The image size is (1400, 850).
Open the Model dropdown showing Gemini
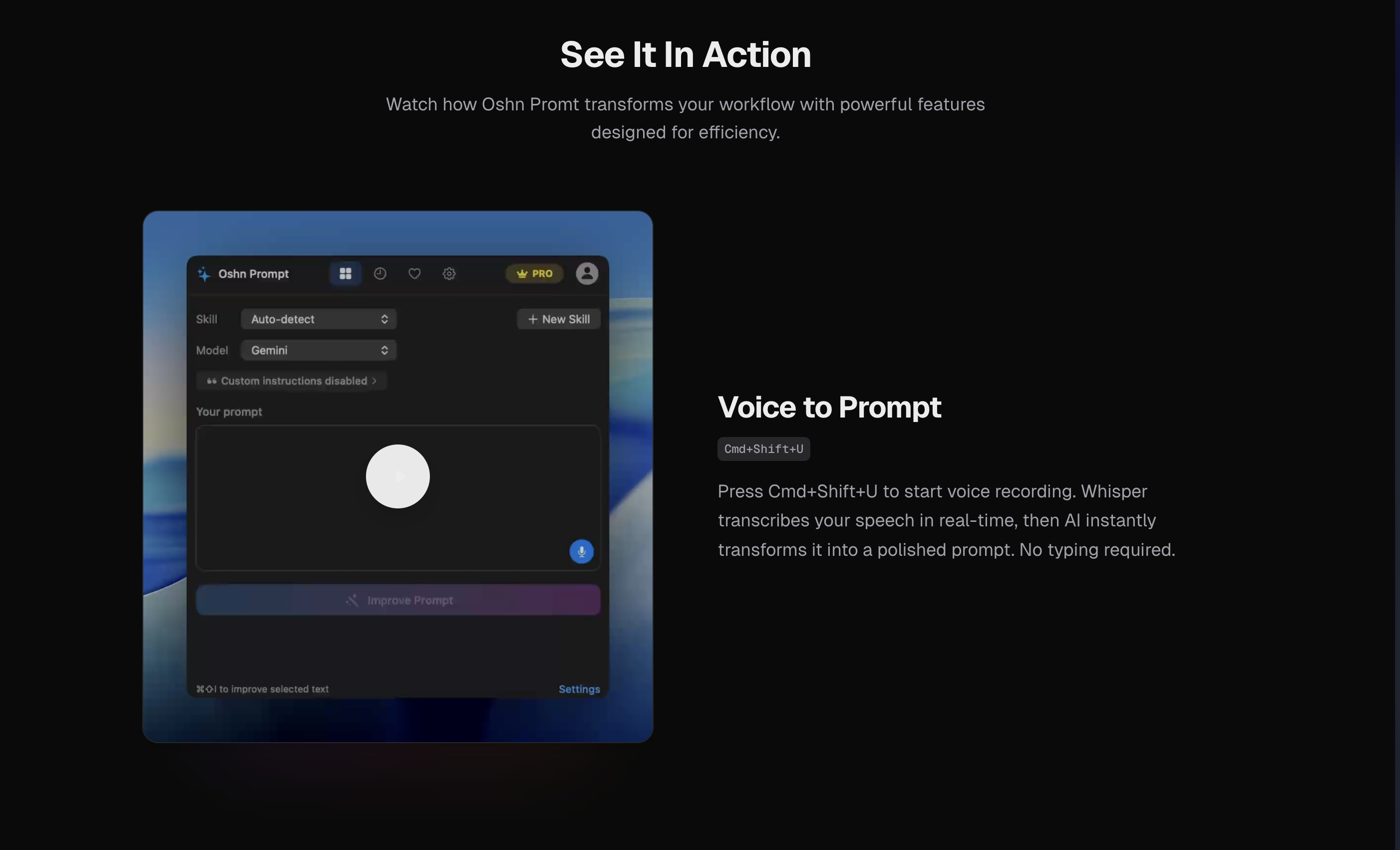pos(318,350)
